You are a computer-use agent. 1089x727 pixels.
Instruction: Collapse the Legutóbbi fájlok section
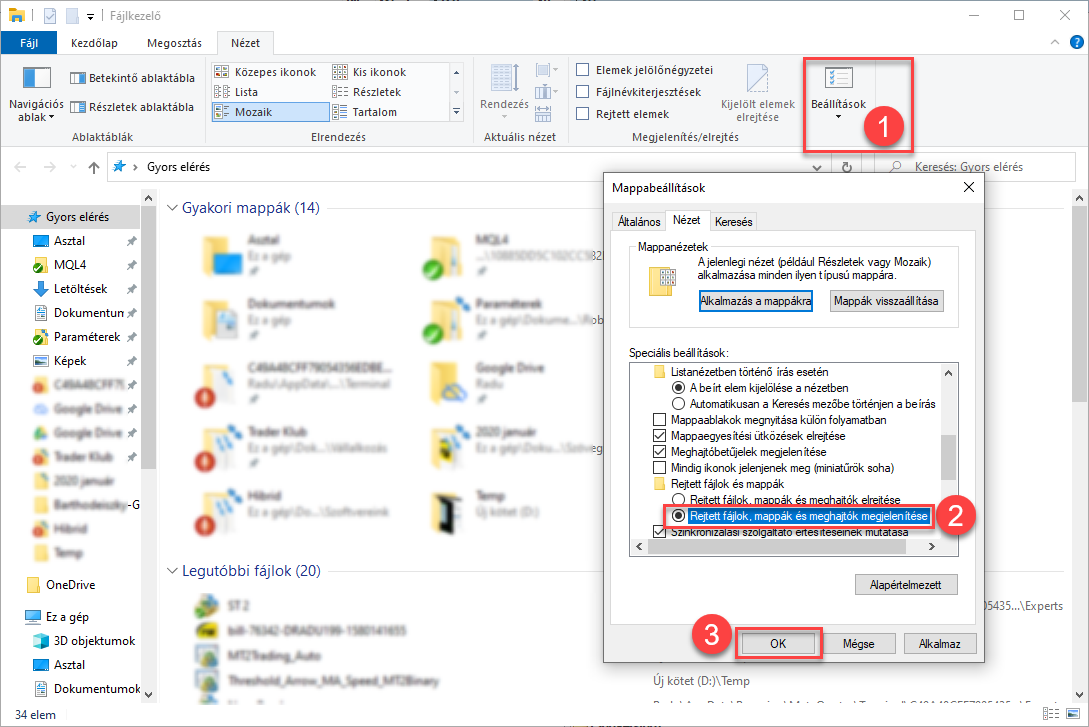coord(172,571)
